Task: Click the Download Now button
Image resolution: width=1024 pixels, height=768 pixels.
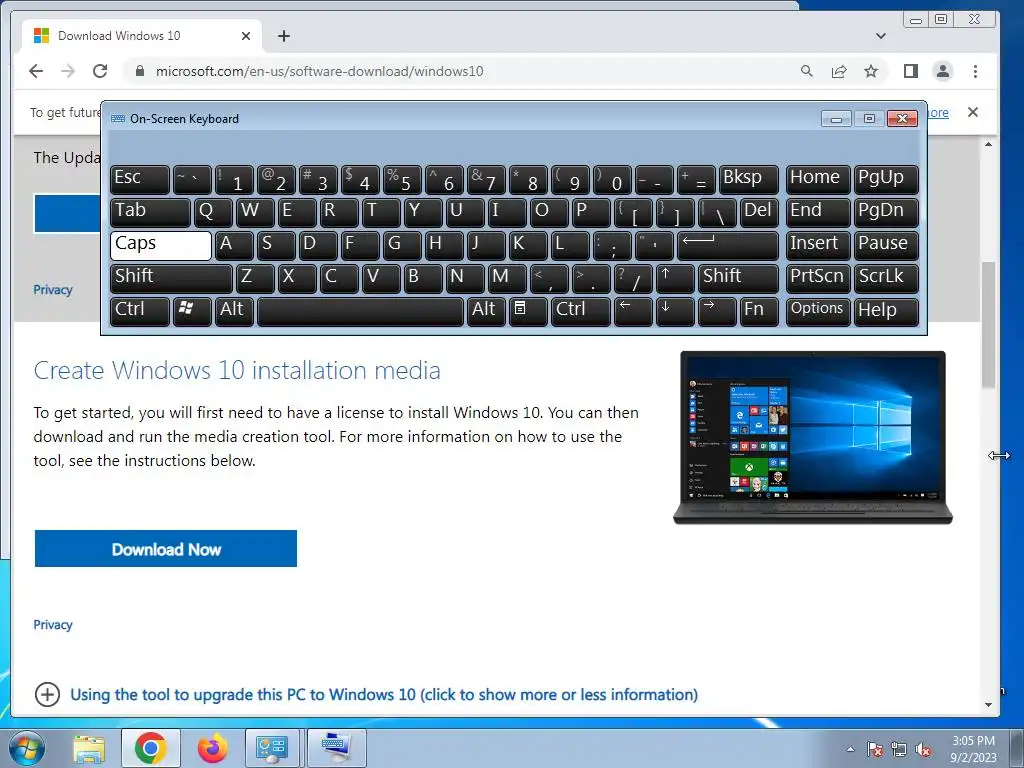Action: click(166, 549)
